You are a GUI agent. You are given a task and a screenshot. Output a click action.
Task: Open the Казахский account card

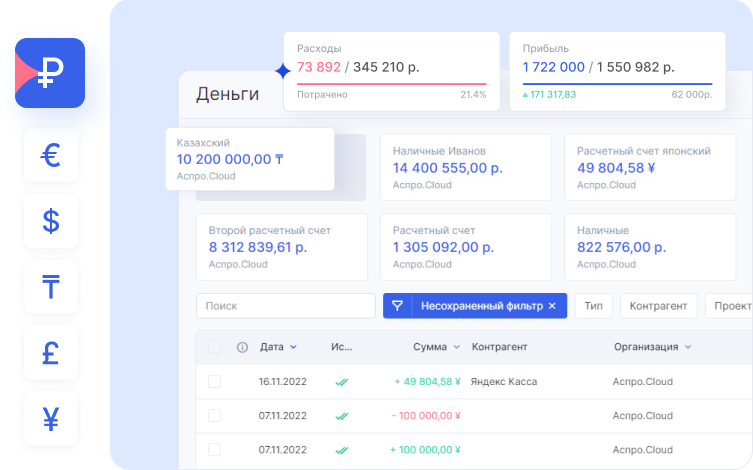(x=250, y=158)
